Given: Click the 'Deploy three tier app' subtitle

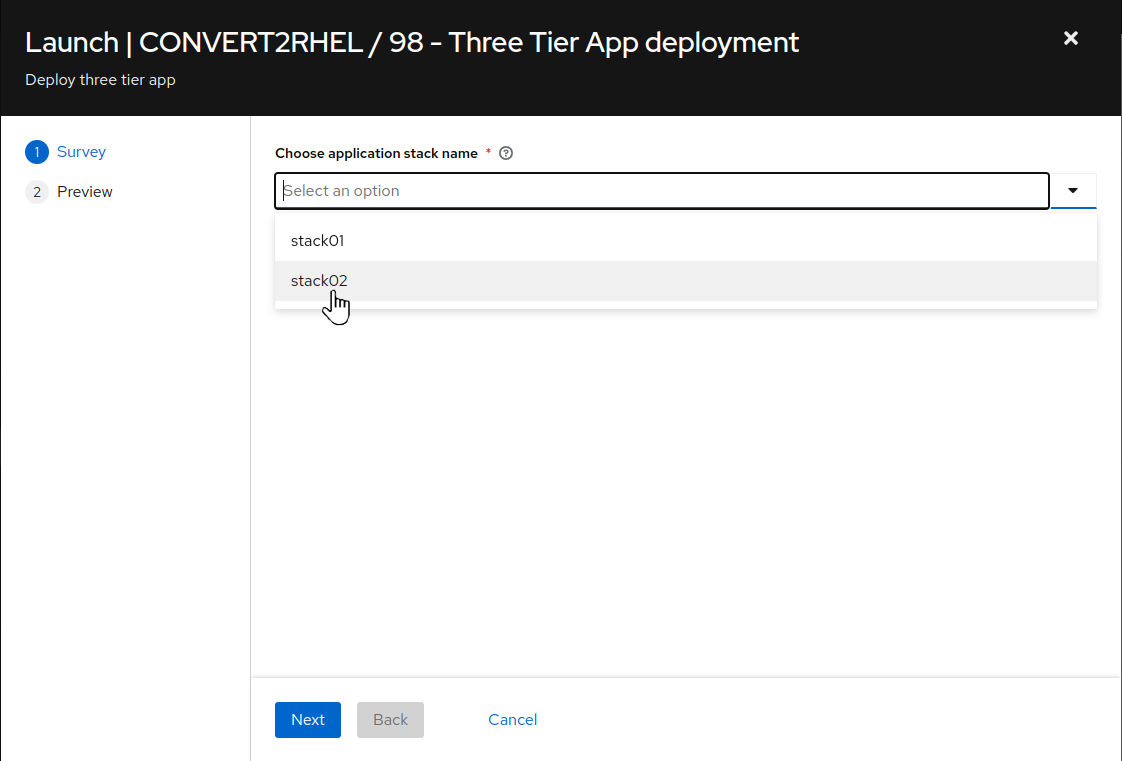Looking at the screenshot, I should click(x=100, y=80).
